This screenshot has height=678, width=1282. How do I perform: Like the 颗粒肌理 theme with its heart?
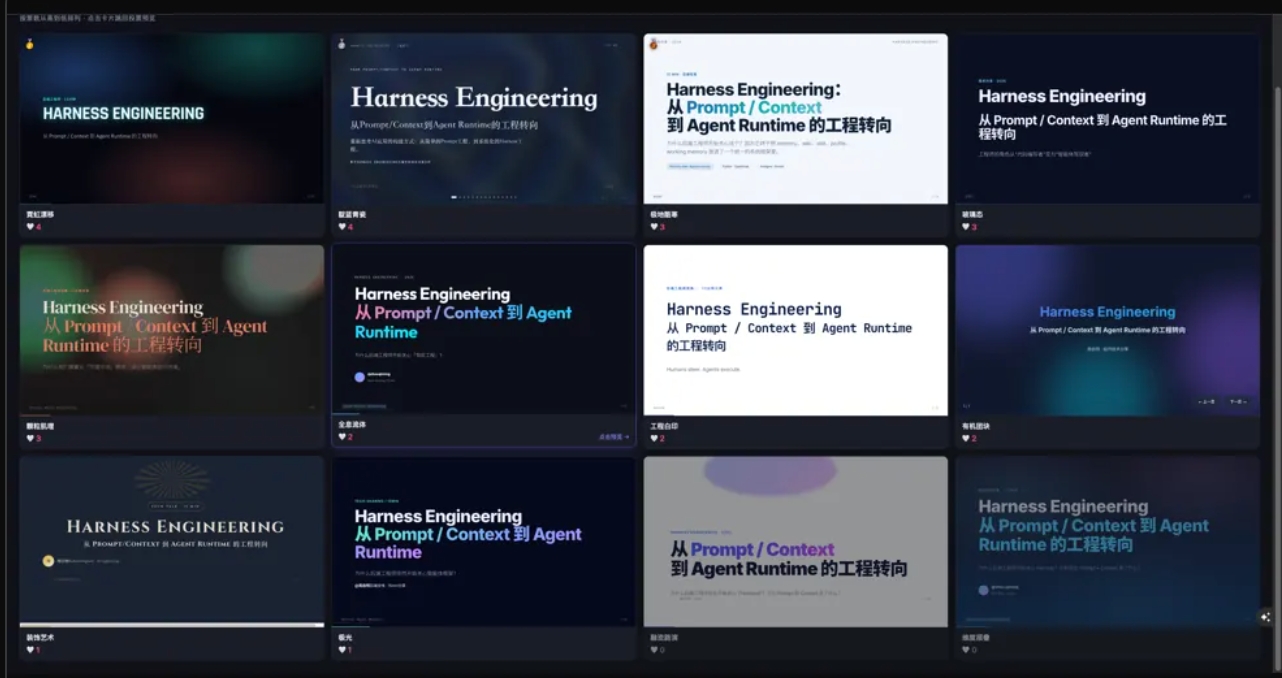[30, 438]
